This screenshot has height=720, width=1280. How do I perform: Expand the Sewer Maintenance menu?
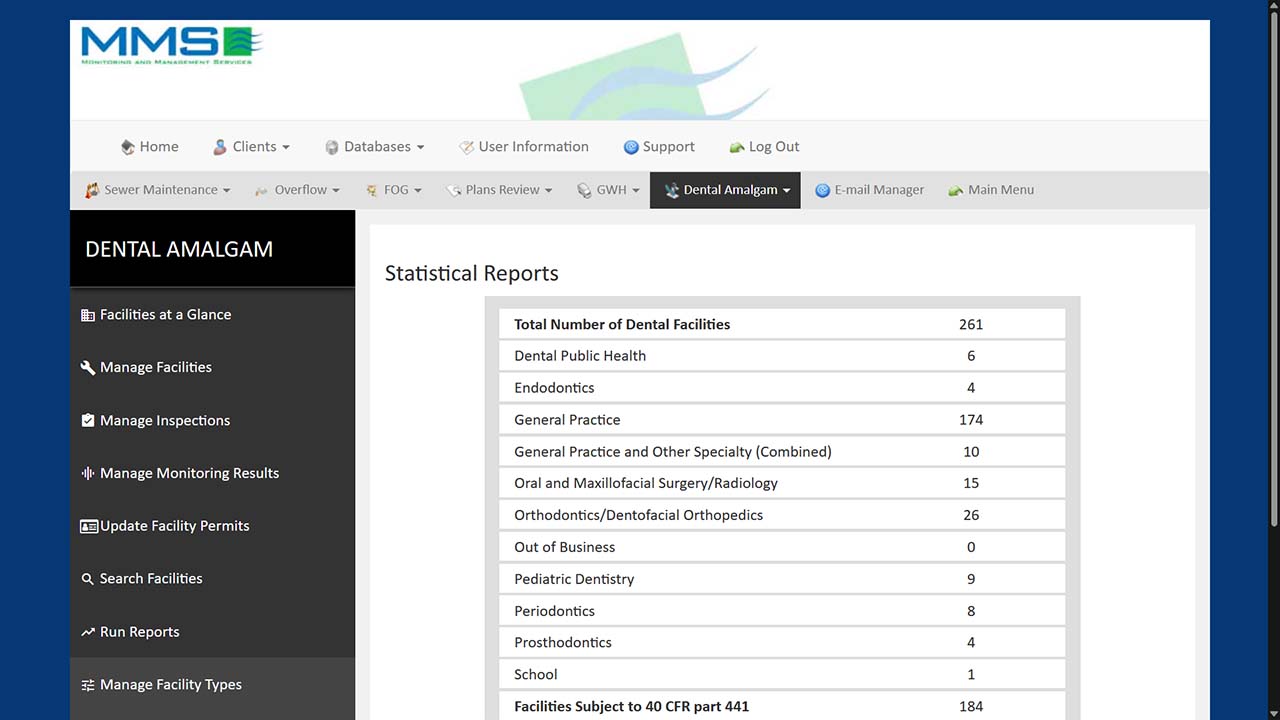coord(158,190)
